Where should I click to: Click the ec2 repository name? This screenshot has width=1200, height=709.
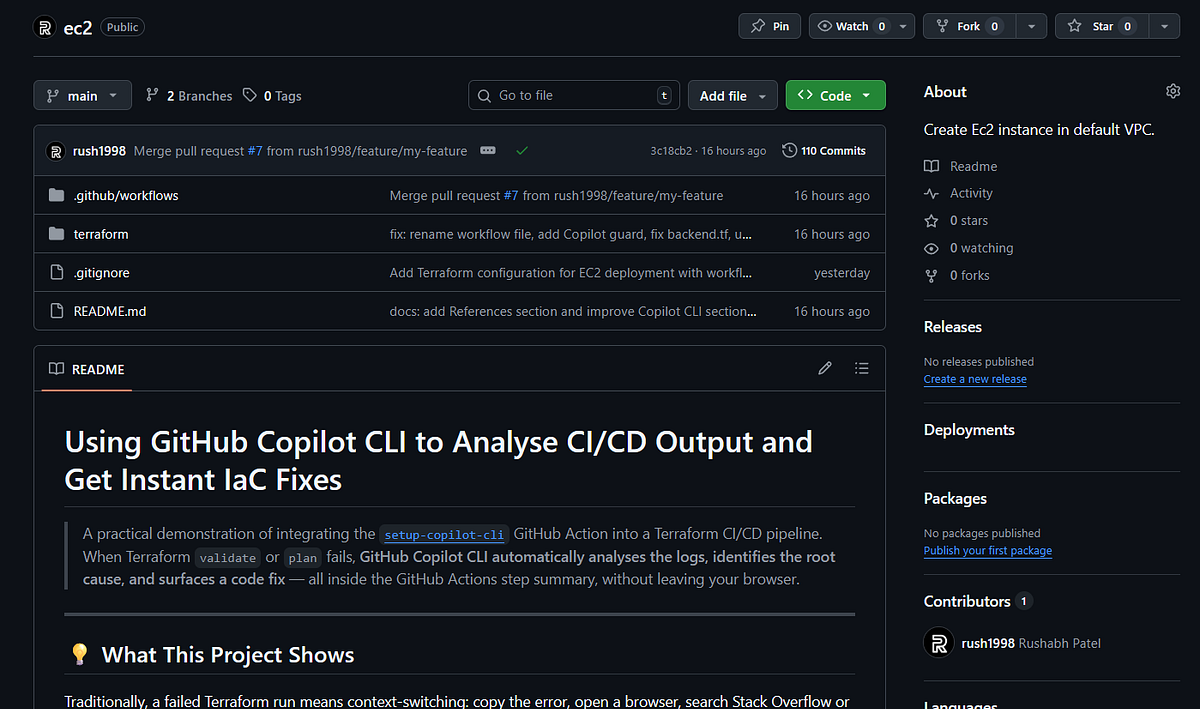[x=78, y=27]
